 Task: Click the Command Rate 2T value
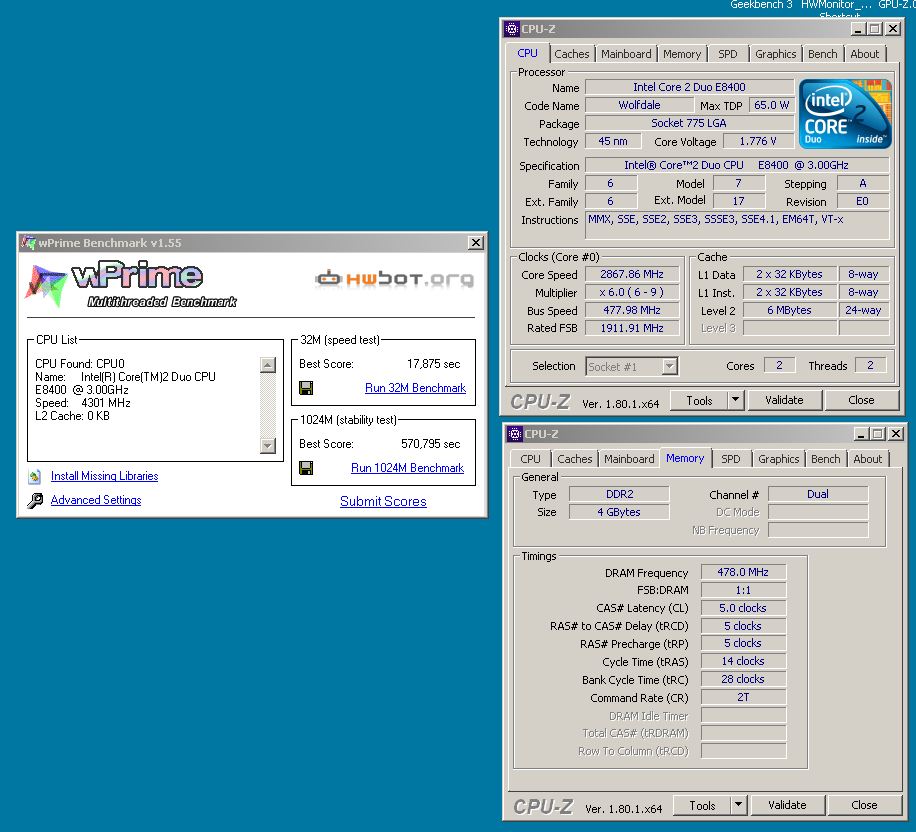click(x=743, y=697)
